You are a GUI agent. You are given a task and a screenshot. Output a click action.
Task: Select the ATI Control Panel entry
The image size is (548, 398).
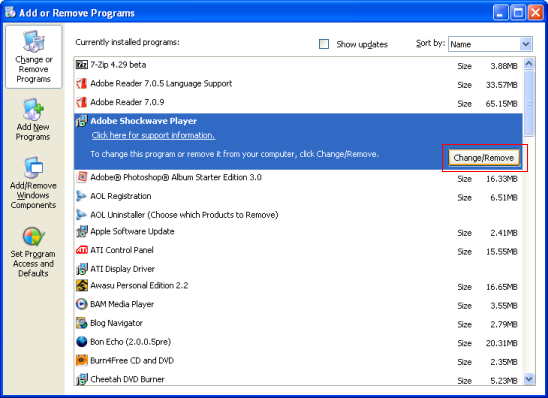tap(298, 251)
